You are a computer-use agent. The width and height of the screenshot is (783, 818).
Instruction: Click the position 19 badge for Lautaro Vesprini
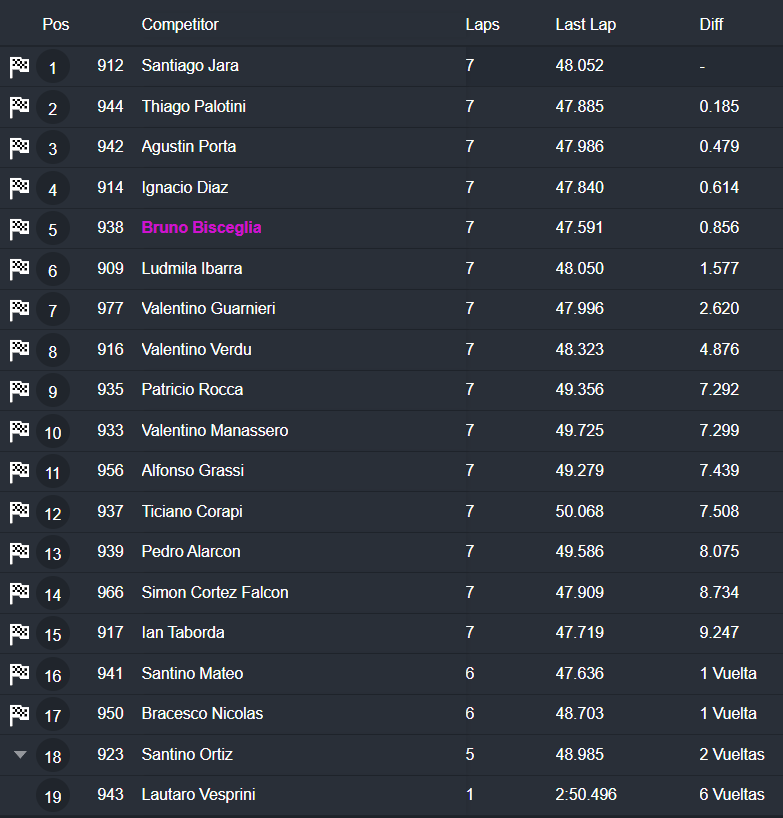tap(53, 796)
